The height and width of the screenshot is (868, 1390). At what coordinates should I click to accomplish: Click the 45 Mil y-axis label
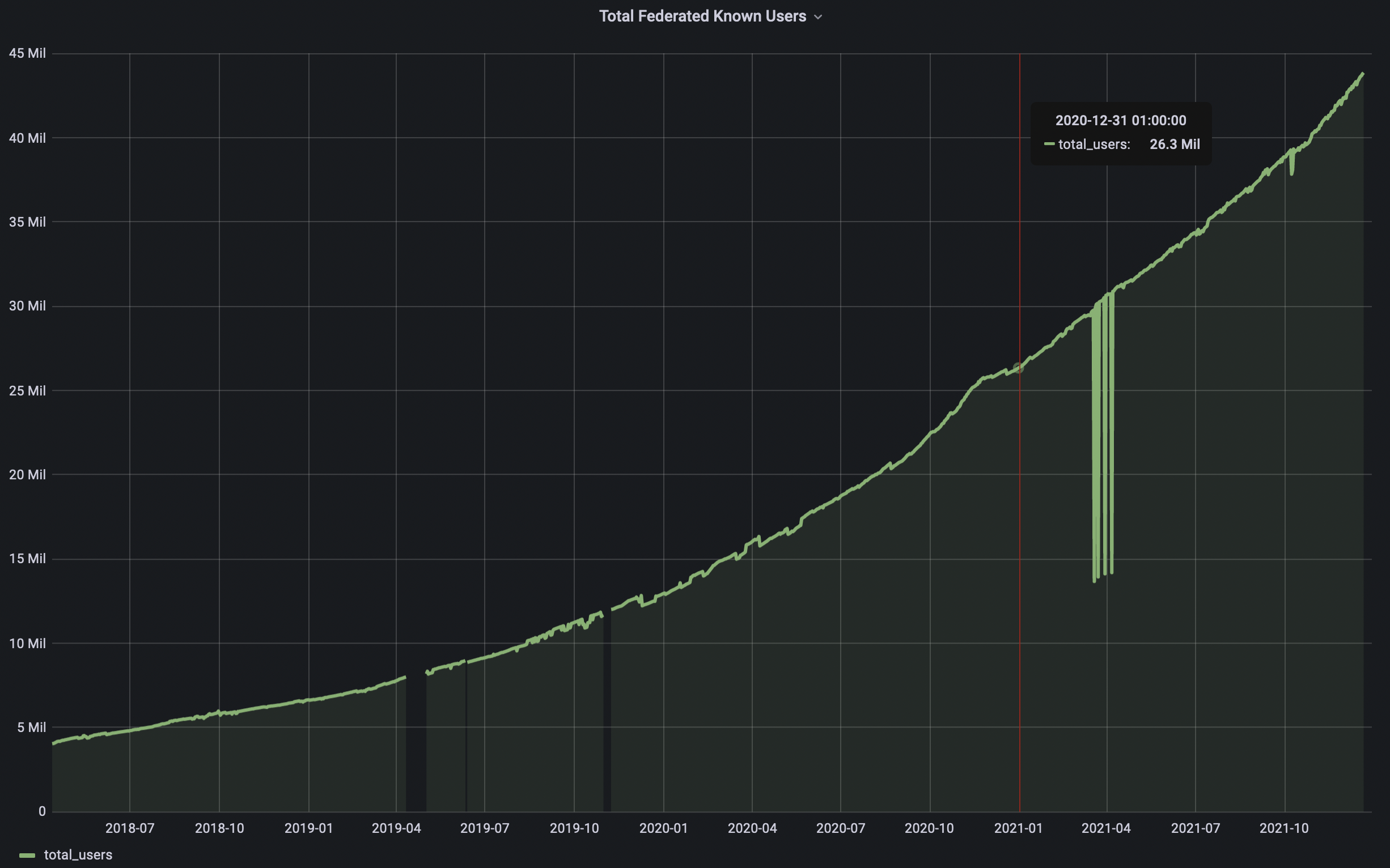click(x=27, y=53)
